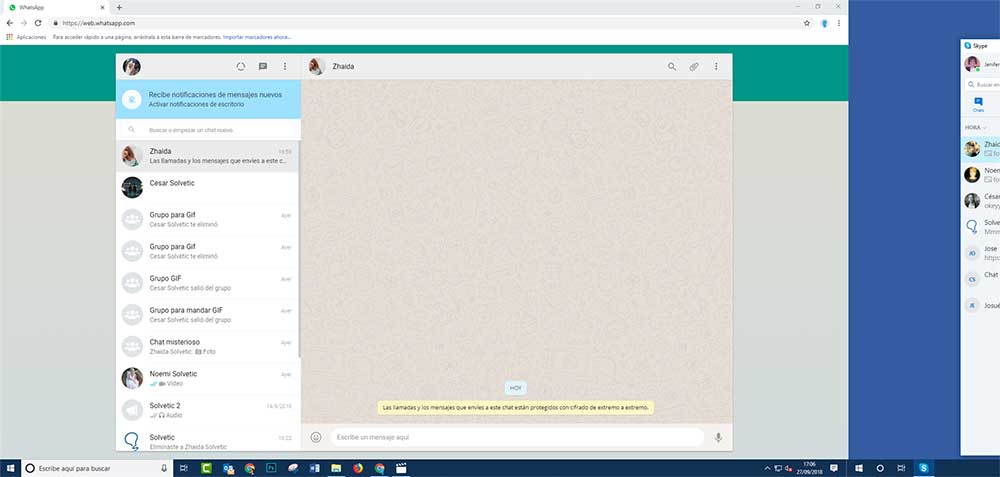Open File Explorer from the taskbar

tap(336, 468)
